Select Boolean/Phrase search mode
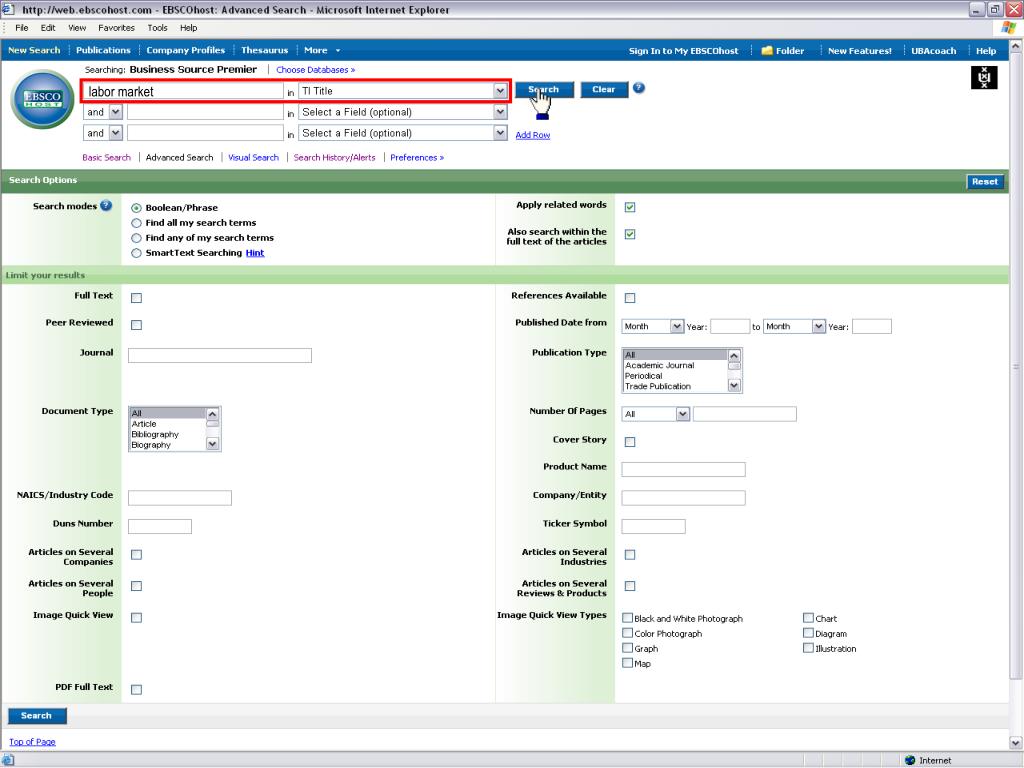The image size is (1024, 768). (x=136, y=208)
